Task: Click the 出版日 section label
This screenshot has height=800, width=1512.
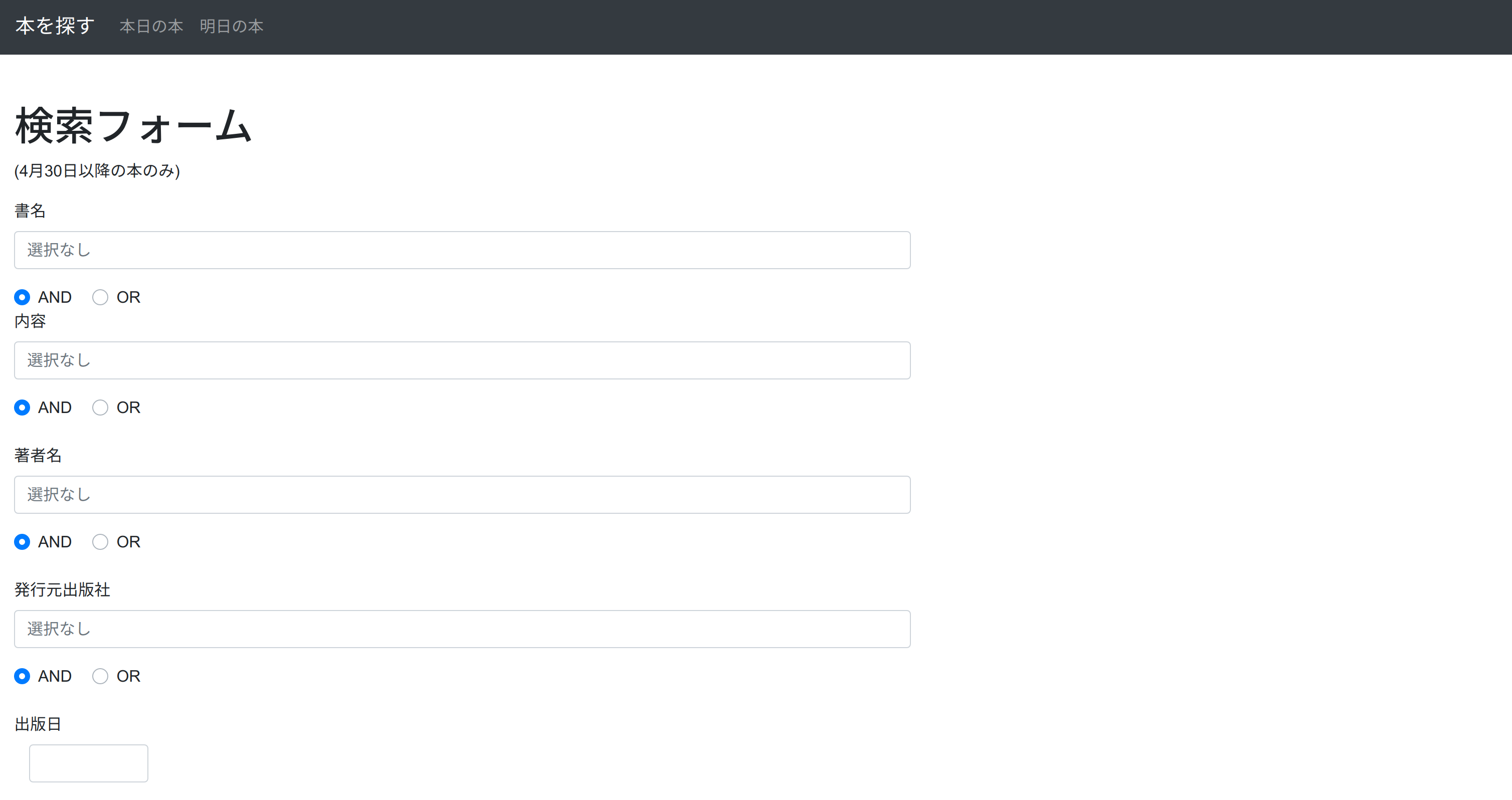Action: 38,724
